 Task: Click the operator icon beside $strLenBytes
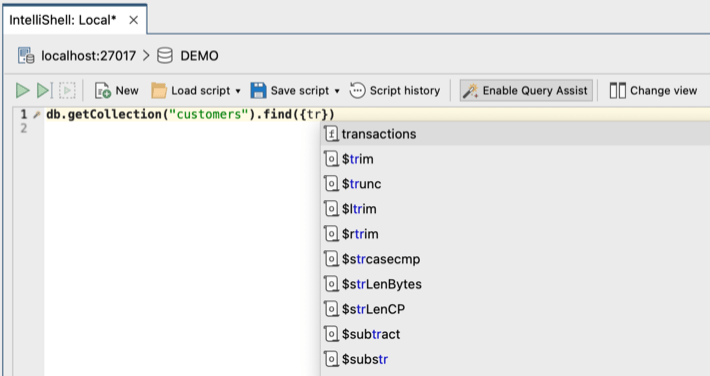click(331, 284)
